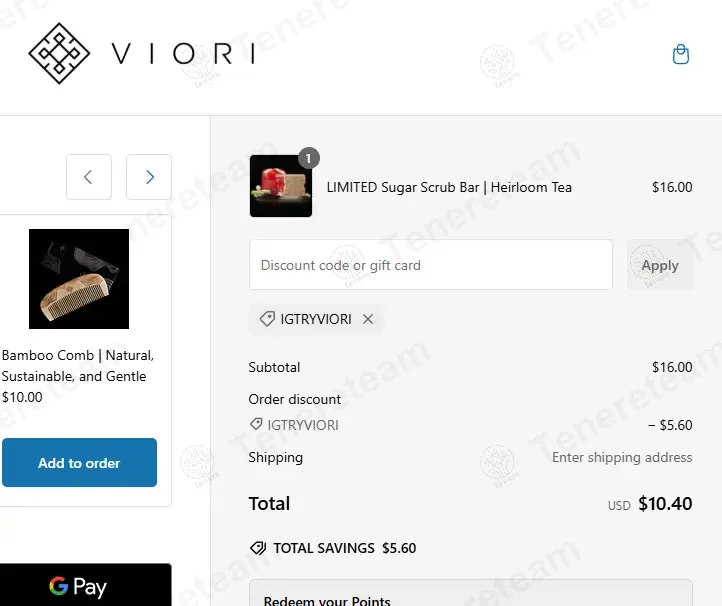Click the LIMITED Sugar Scrub Bar name

tap(449, 187)
